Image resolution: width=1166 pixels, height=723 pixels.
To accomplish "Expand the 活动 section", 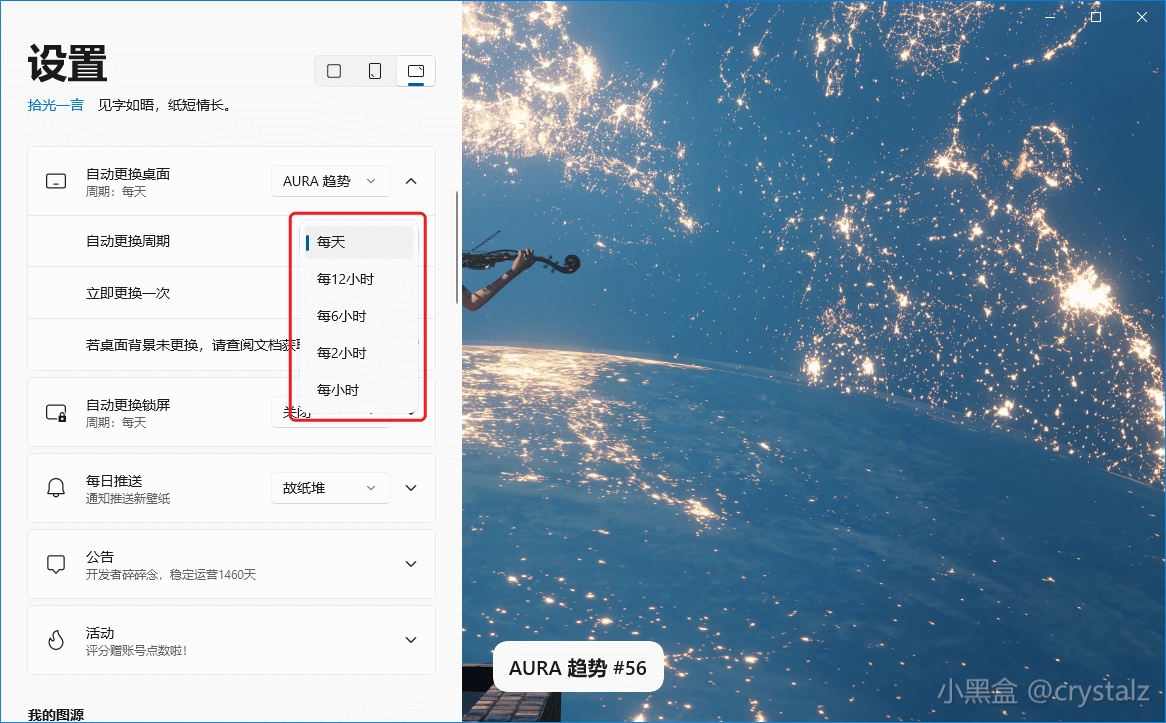I will (411, 640).
